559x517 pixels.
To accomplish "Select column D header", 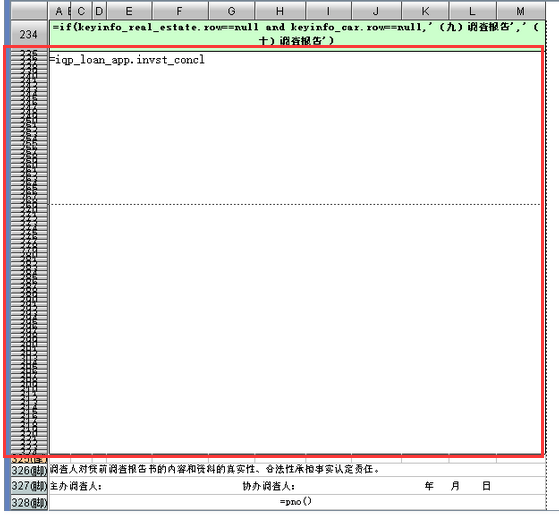I will [x=99, y=11].
